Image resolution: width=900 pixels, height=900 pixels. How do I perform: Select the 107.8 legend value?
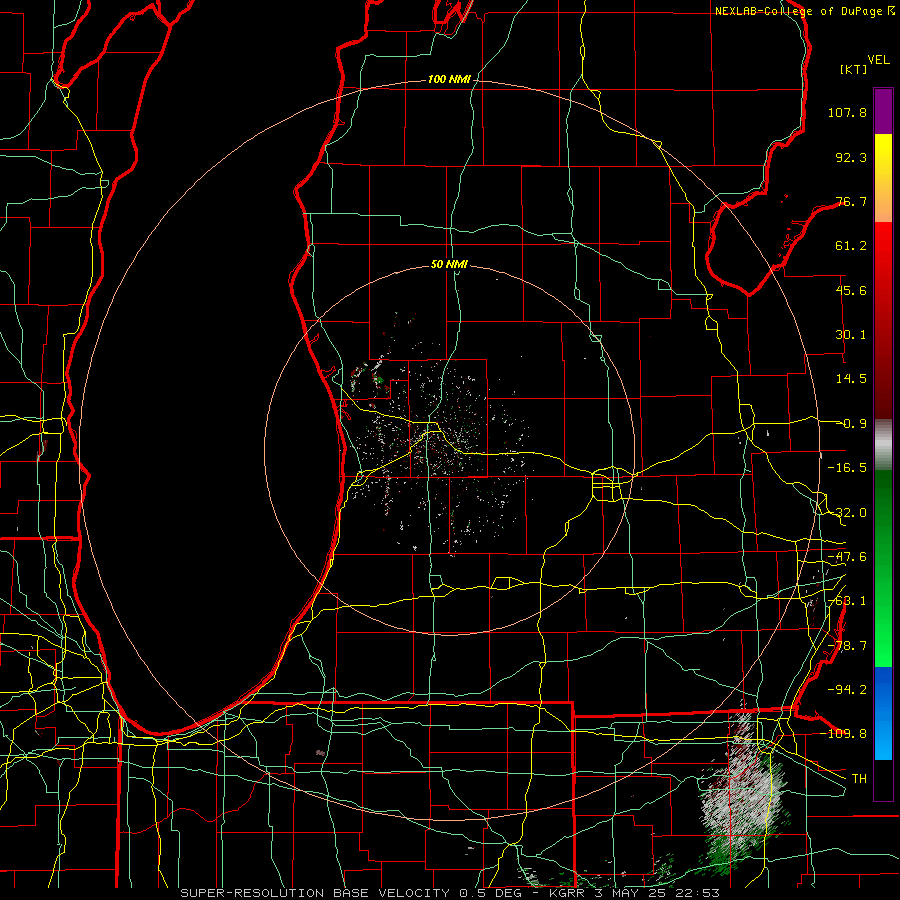click(x=847, y=112)
